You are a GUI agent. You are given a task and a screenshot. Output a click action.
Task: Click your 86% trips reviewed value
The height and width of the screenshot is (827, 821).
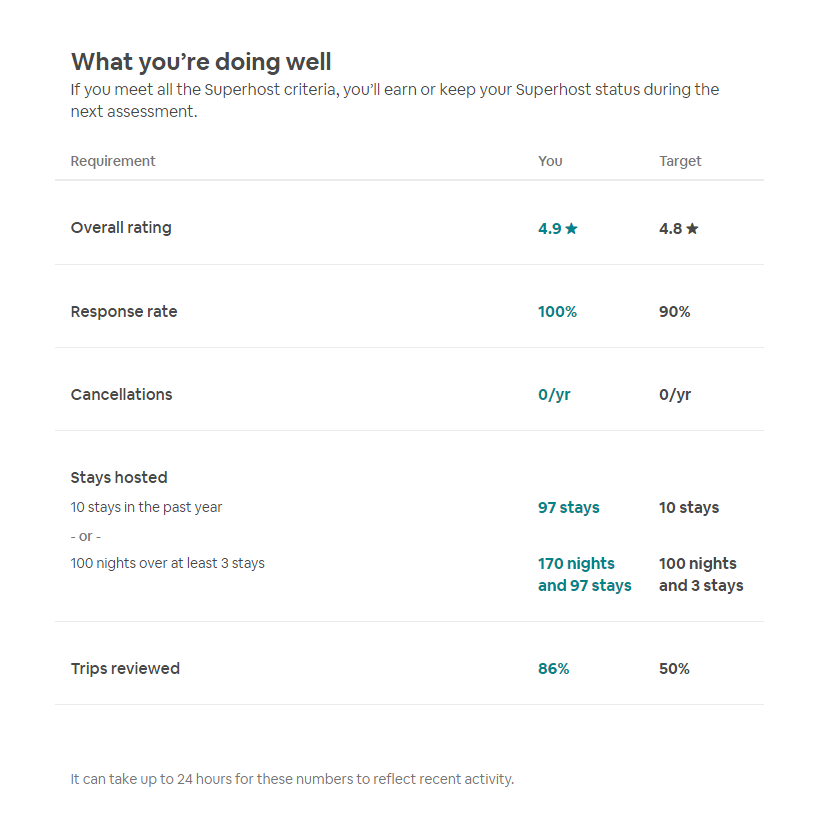pyautogui.click(x=553, y=669)
